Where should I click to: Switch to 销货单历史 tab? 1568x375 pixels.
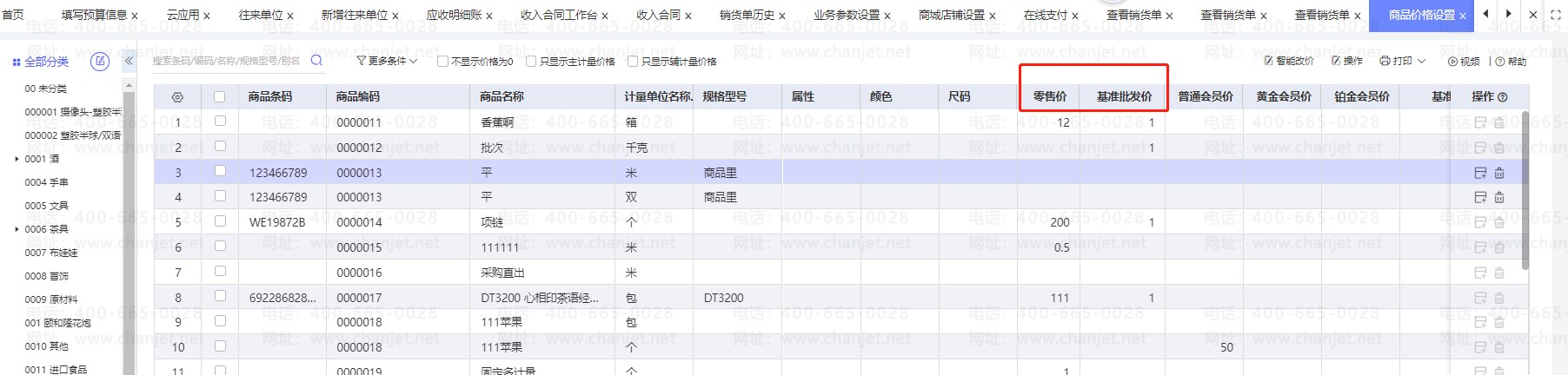(747, 15)
